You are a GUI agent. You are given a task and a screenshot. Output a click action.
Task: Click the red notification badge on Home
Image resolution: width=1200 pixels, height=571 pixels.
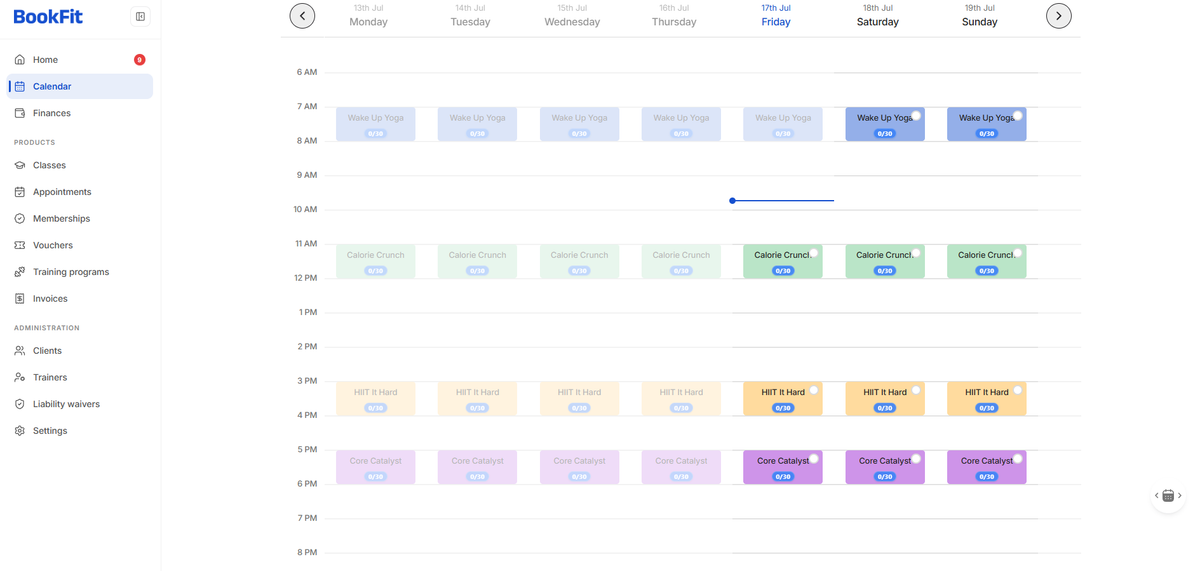(140, 60)
